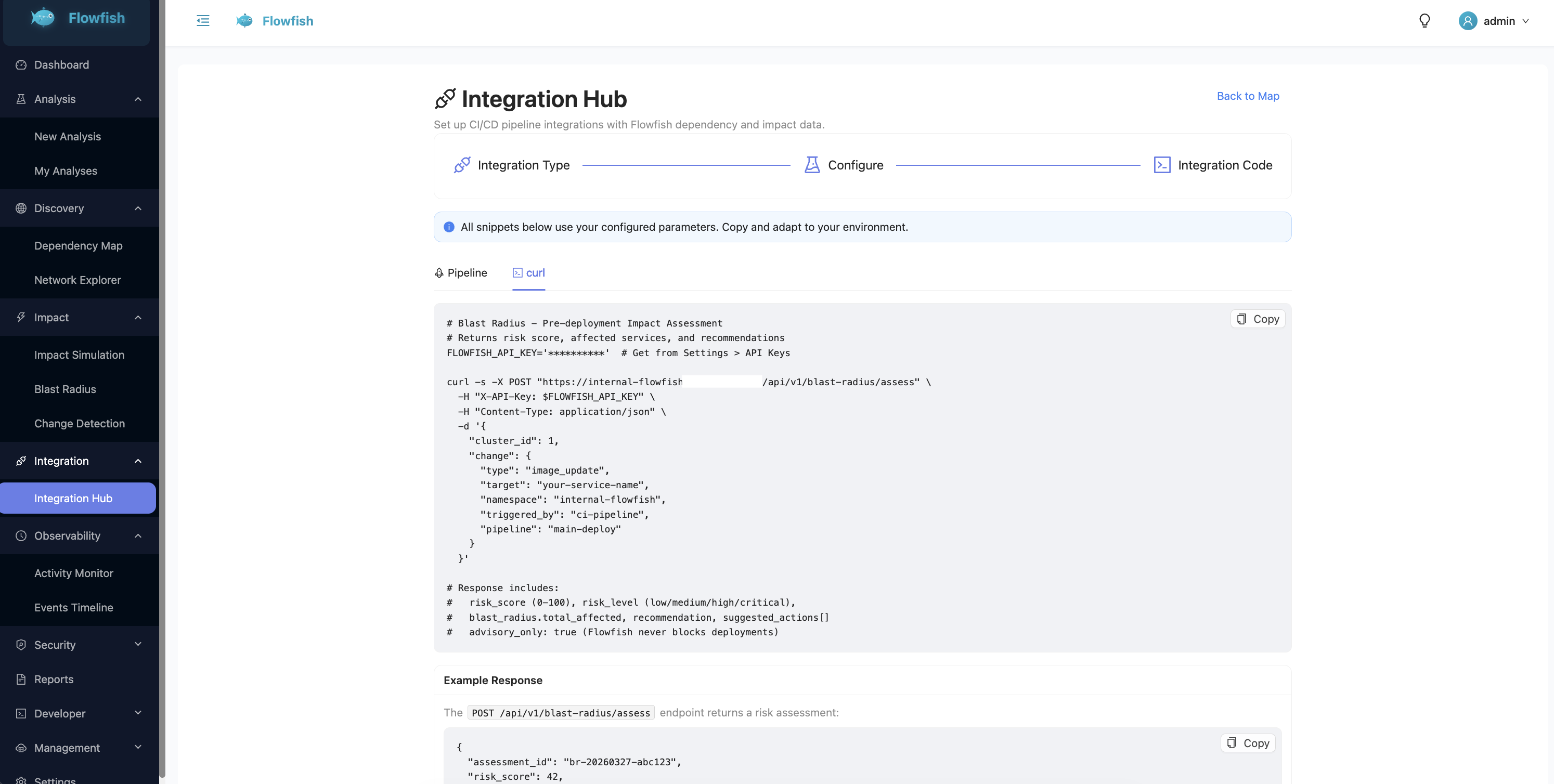Click the Flowfish header brand text

[288, 20]
